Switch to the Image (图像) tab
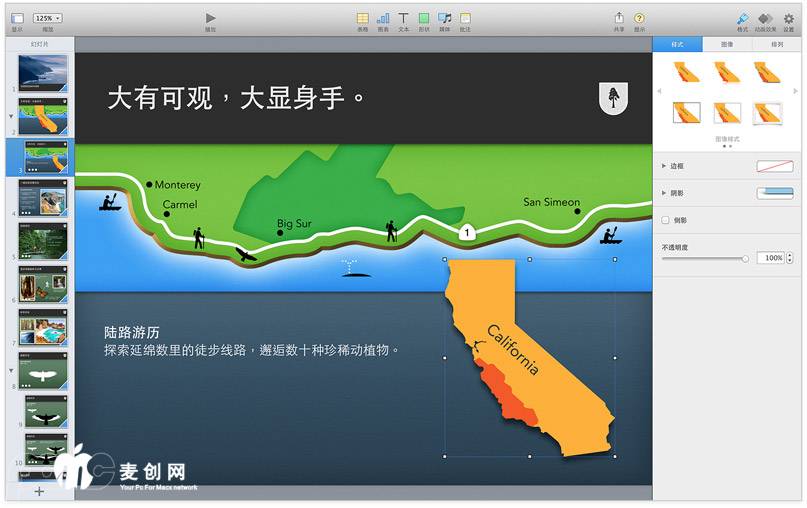This screenshot has width=807, height=508. (729, 45)
